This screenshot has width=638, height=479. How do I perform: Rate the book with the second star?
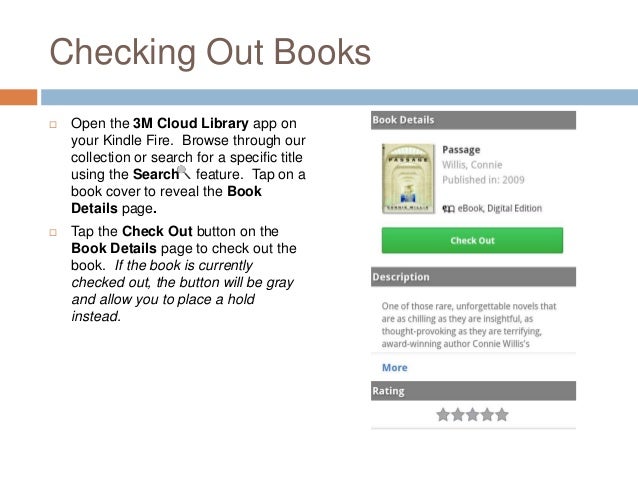coord(457,415)
